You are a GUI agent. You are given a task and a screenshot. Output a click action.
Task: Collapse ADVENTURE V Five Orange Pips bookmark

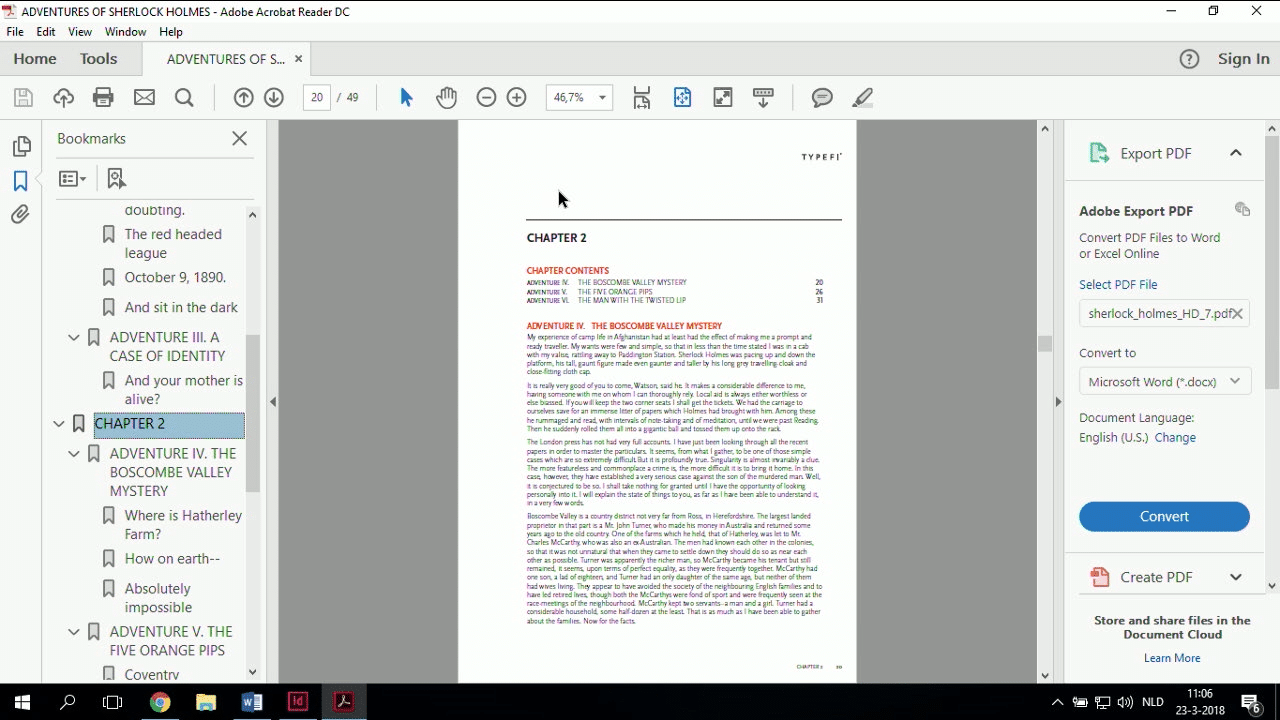coord(73,631)
